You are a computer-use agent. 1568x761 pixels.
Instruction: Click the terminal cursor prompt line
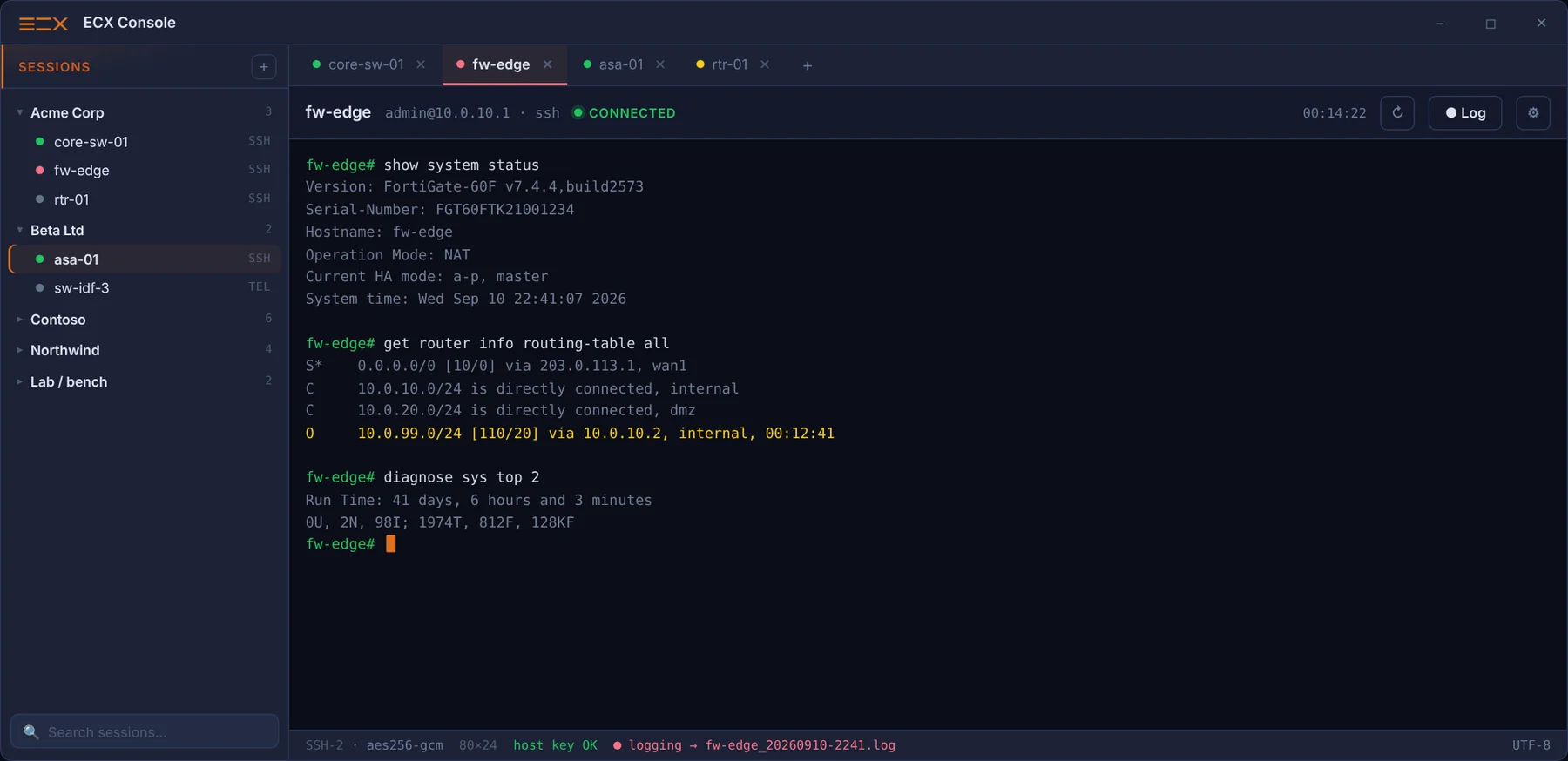[x=351, y=544]
